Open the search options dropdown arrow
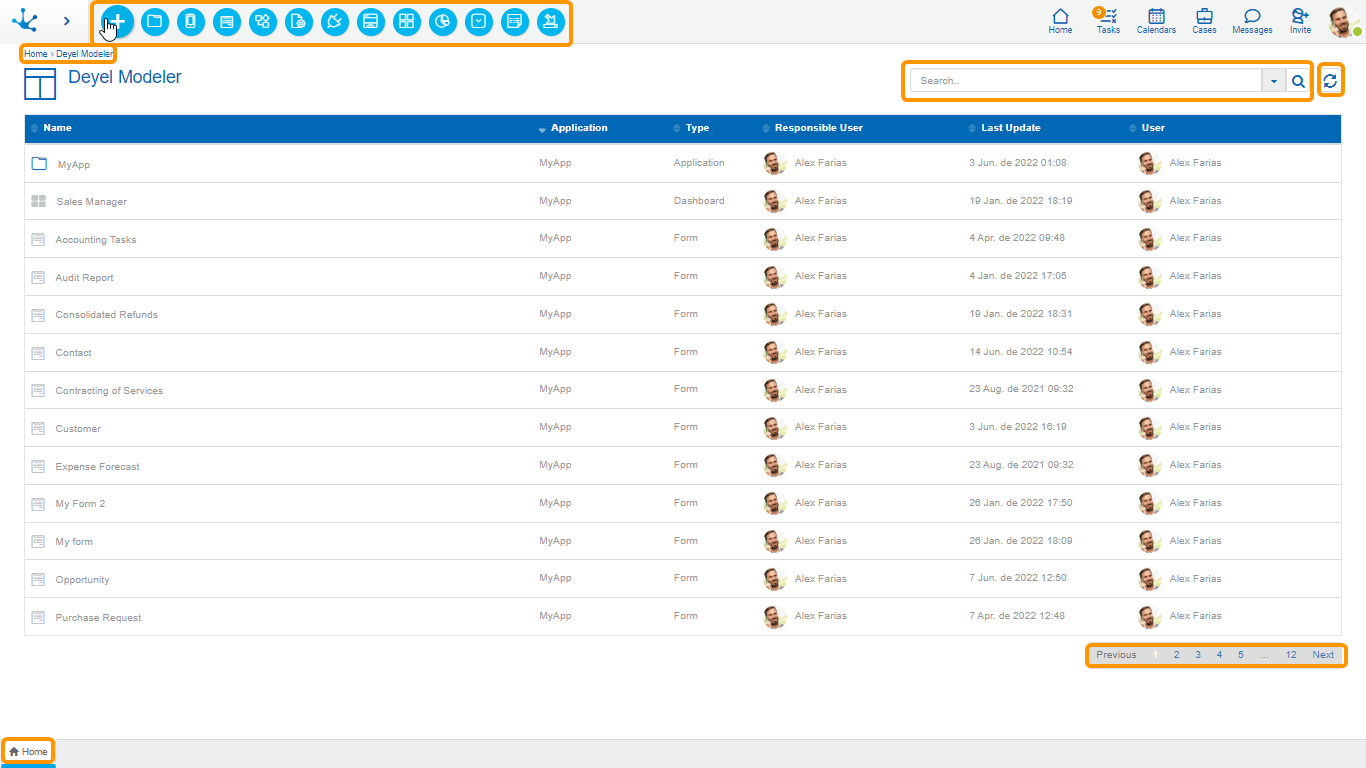Viewport: 1366px width, 768px height. 1273,81
